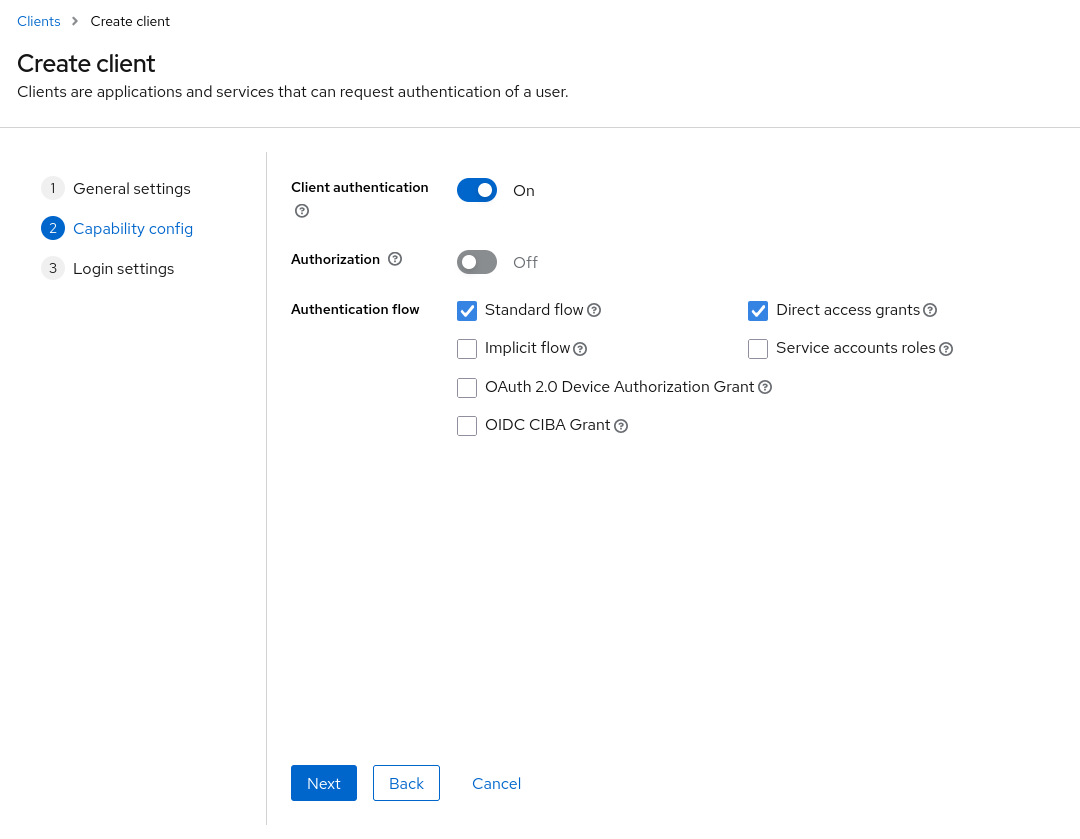The width and height of the screenshot is (1080, 839).
Task: Click the Standard flow label text
Action: [534, 310]
